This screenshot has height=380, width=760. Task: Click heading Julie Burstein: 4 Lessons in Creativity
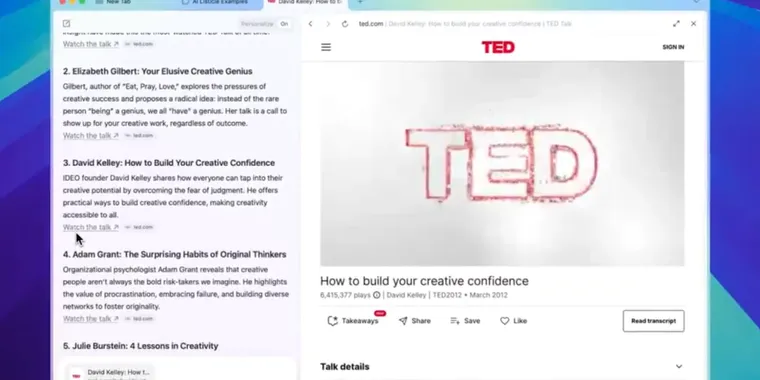[141, 346]
